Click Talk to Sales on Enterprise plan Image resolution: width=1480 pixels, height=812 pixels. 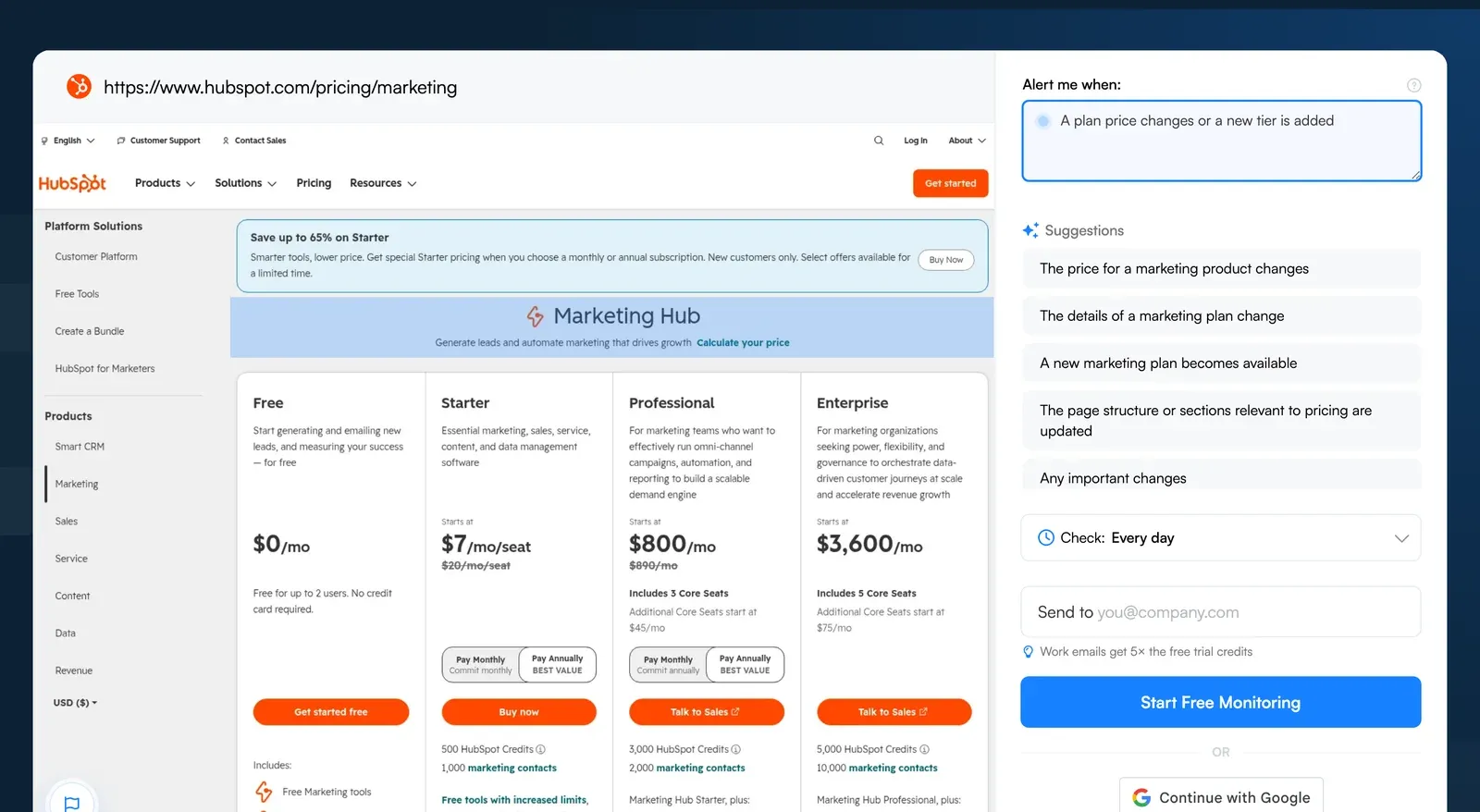[x=894, y=712]
